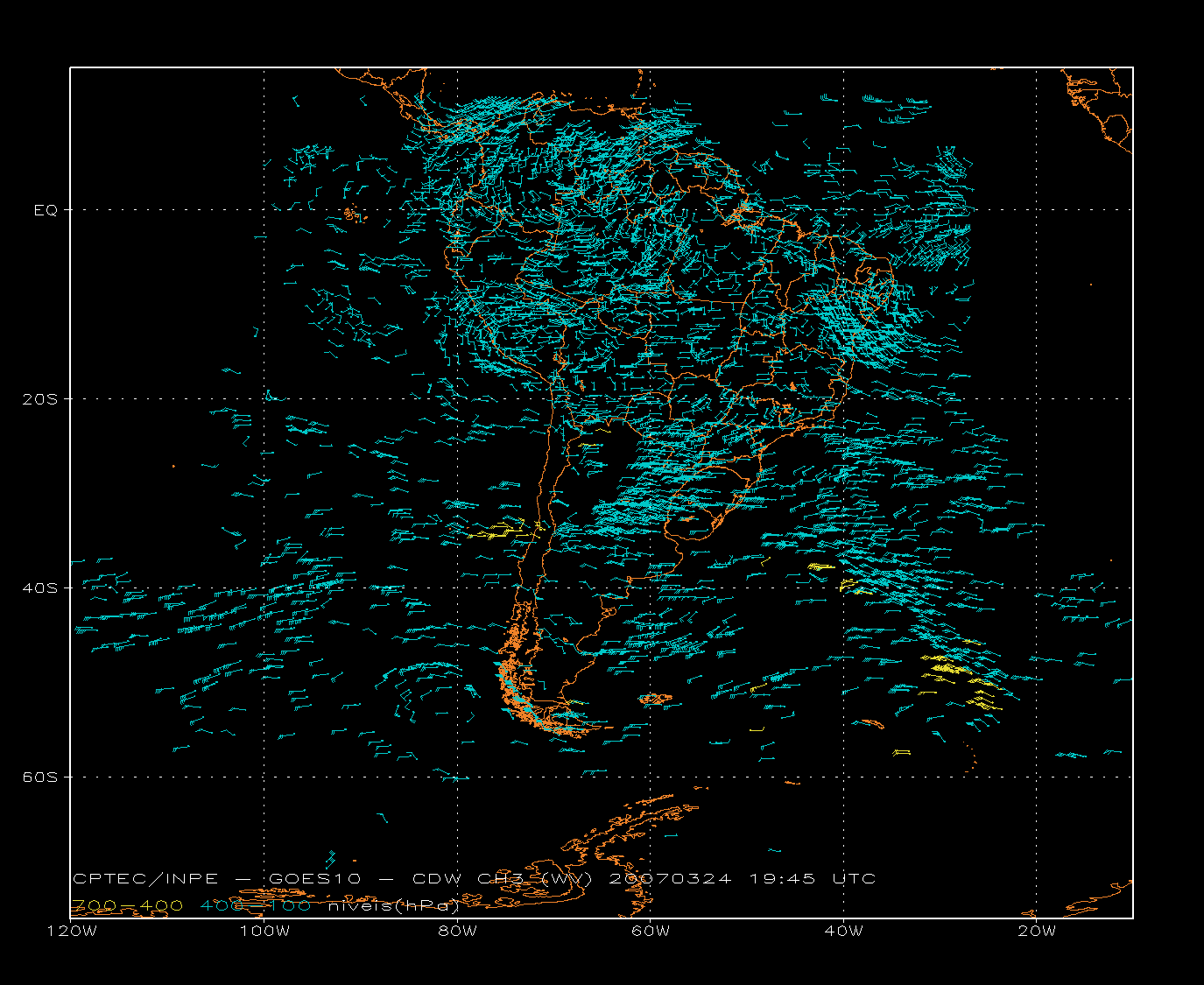This screenshot has height=985, width=1204.
Task: Click the 20070324 date text
Action: tap(670, 878)
